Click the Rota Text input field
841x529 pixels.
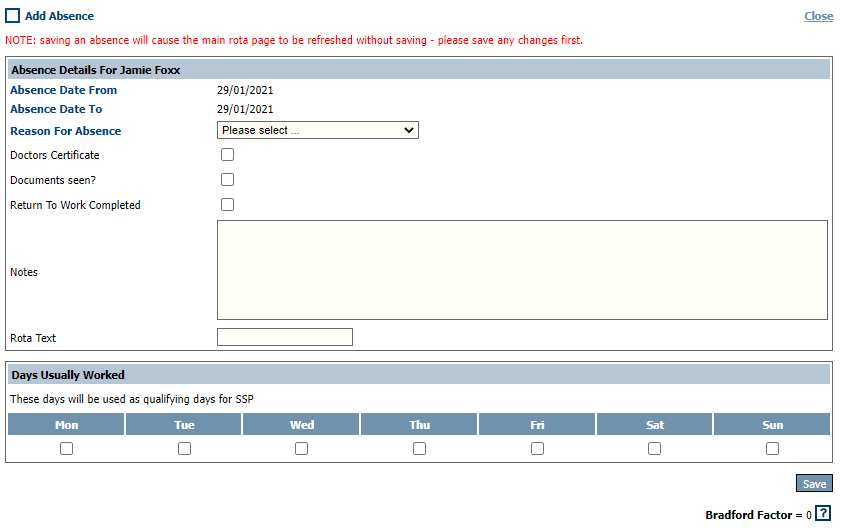pos(285,337)
